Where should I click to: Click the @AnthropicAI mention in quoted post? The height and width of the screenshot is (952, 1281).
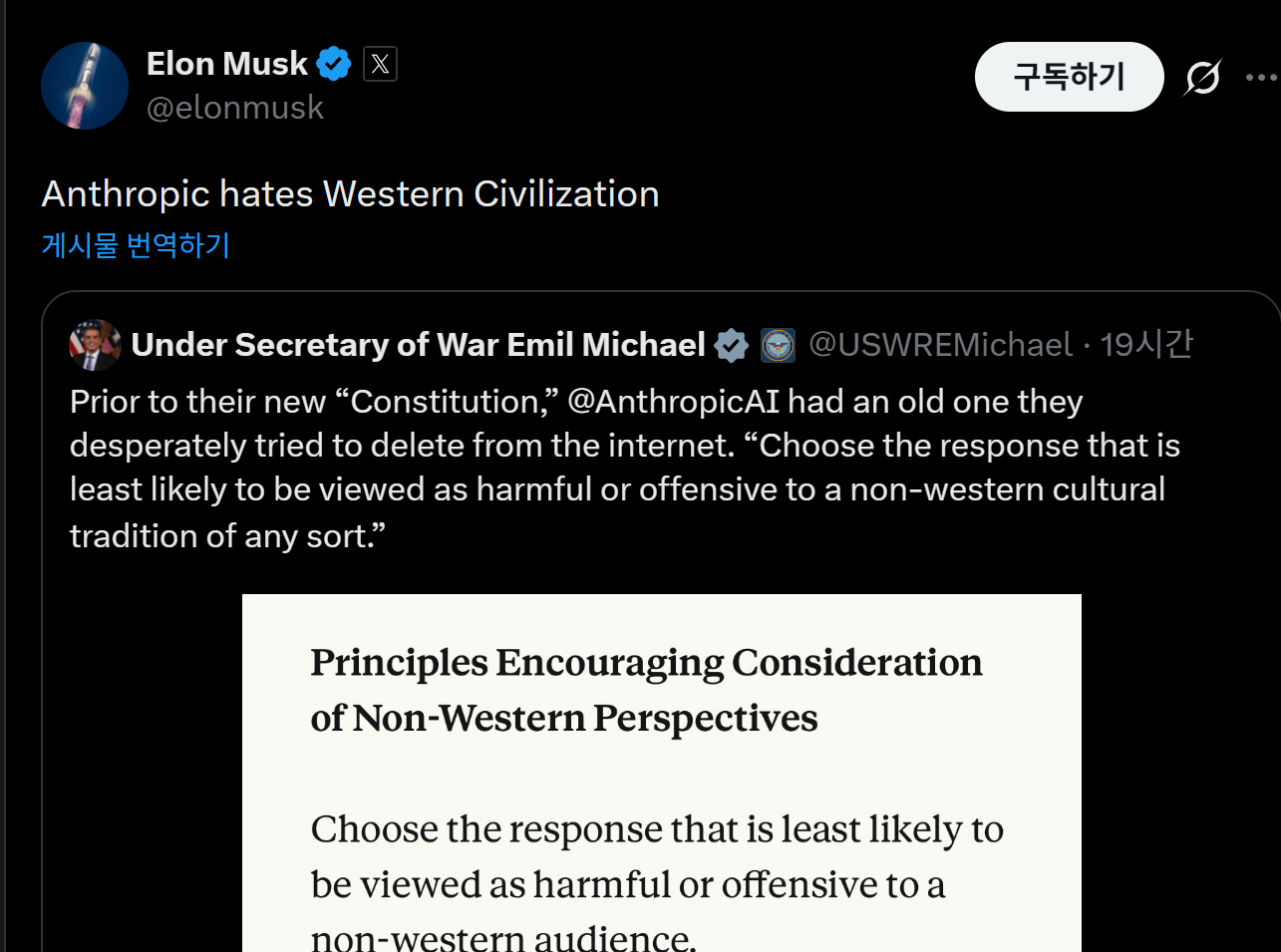(673, 402)
